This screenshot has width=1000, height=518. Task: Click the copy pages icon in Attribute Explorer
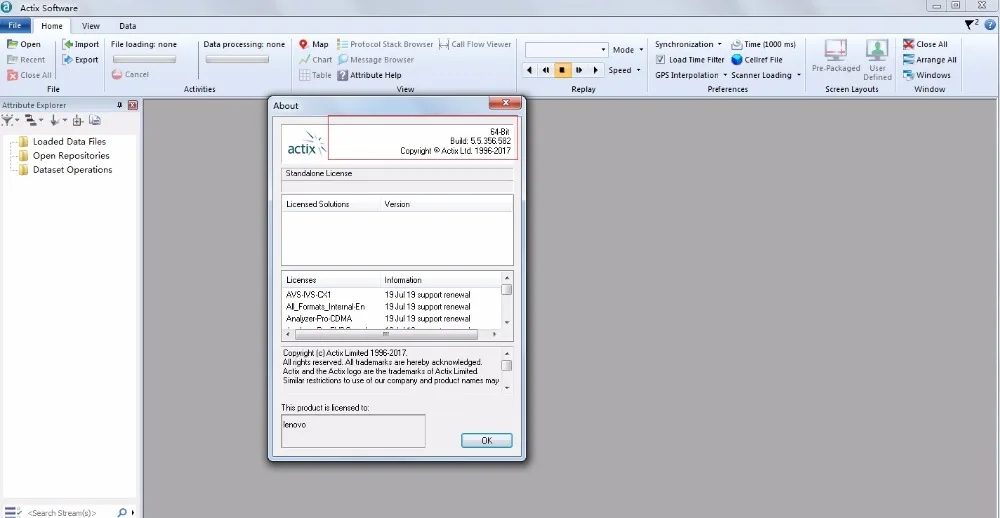[94, 120]
